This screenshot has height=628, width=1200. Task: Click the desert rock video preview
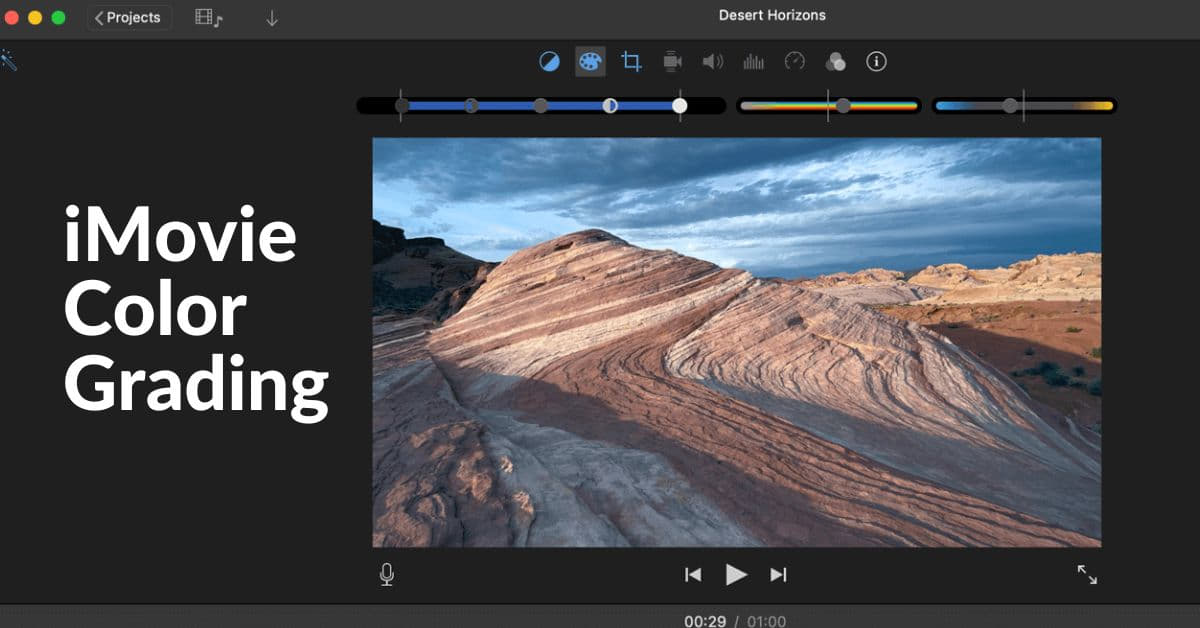[x=737, y=342]
